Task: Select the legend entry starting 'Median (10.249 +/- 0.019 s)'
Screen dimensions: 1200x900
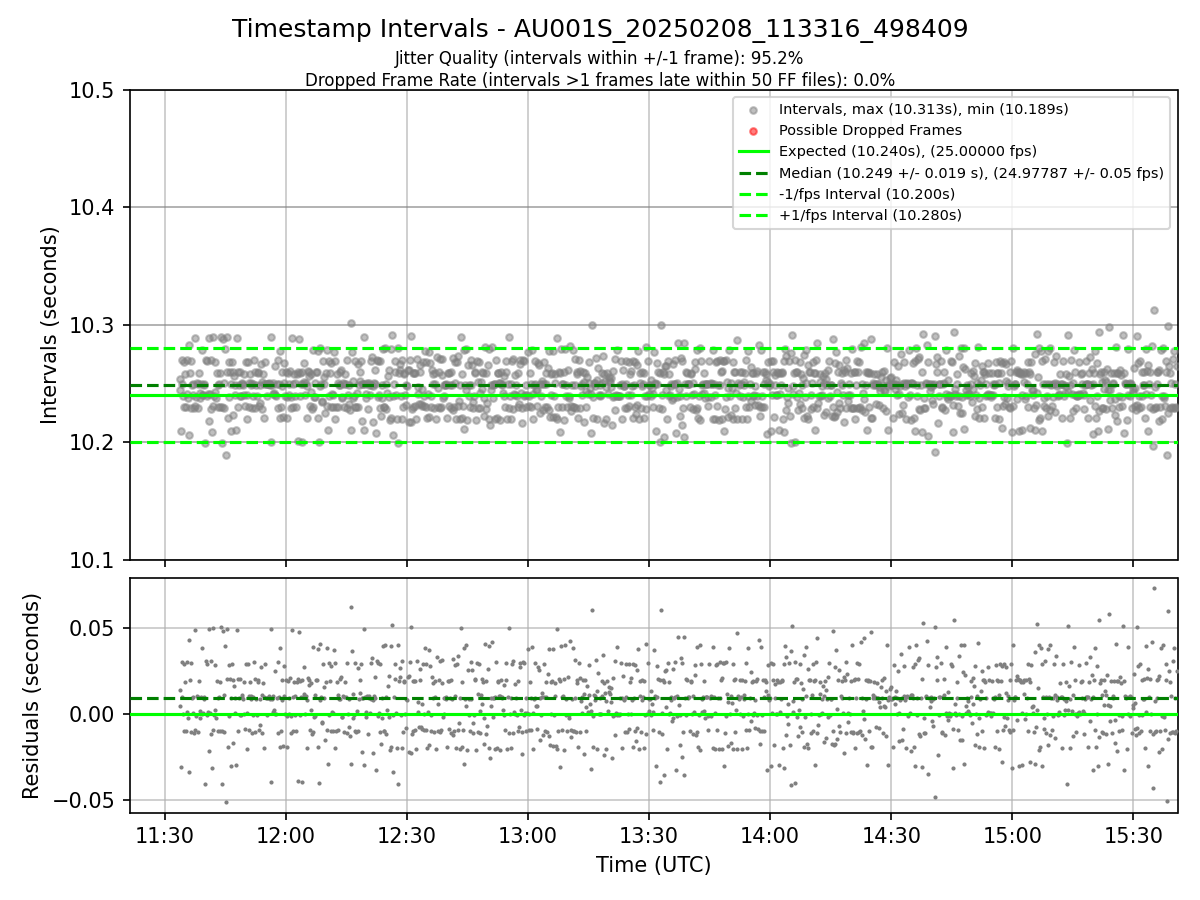Action: (971, 172)
